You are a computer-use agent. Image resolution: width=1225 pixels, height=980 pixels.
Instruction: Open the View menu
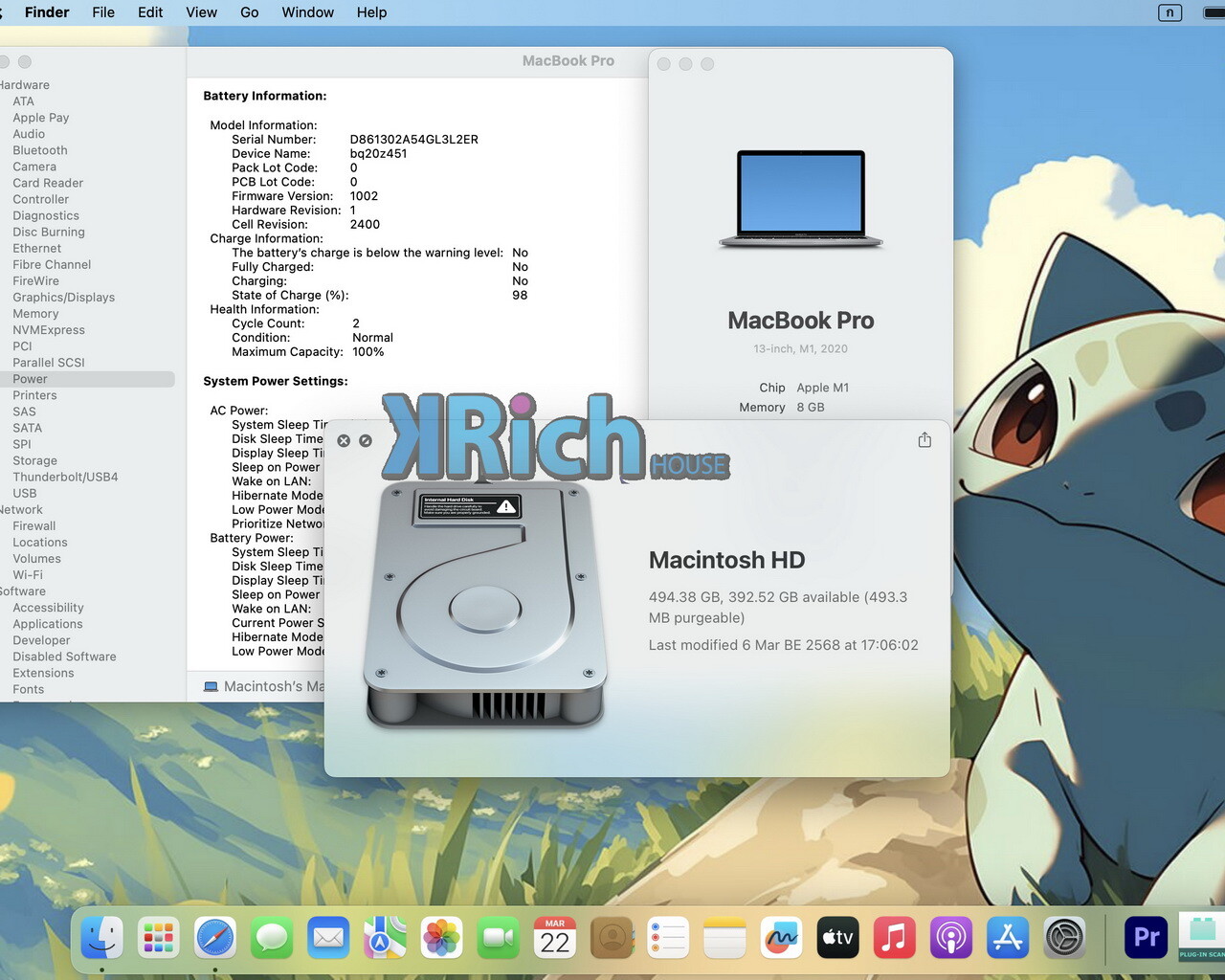(201, 12)
